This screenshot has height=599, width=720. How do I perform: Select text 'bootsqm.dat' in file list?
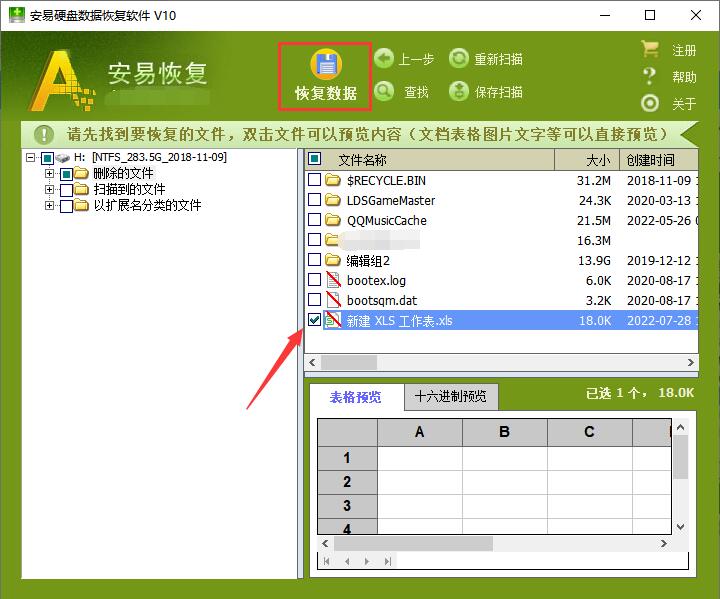(382, 300)
